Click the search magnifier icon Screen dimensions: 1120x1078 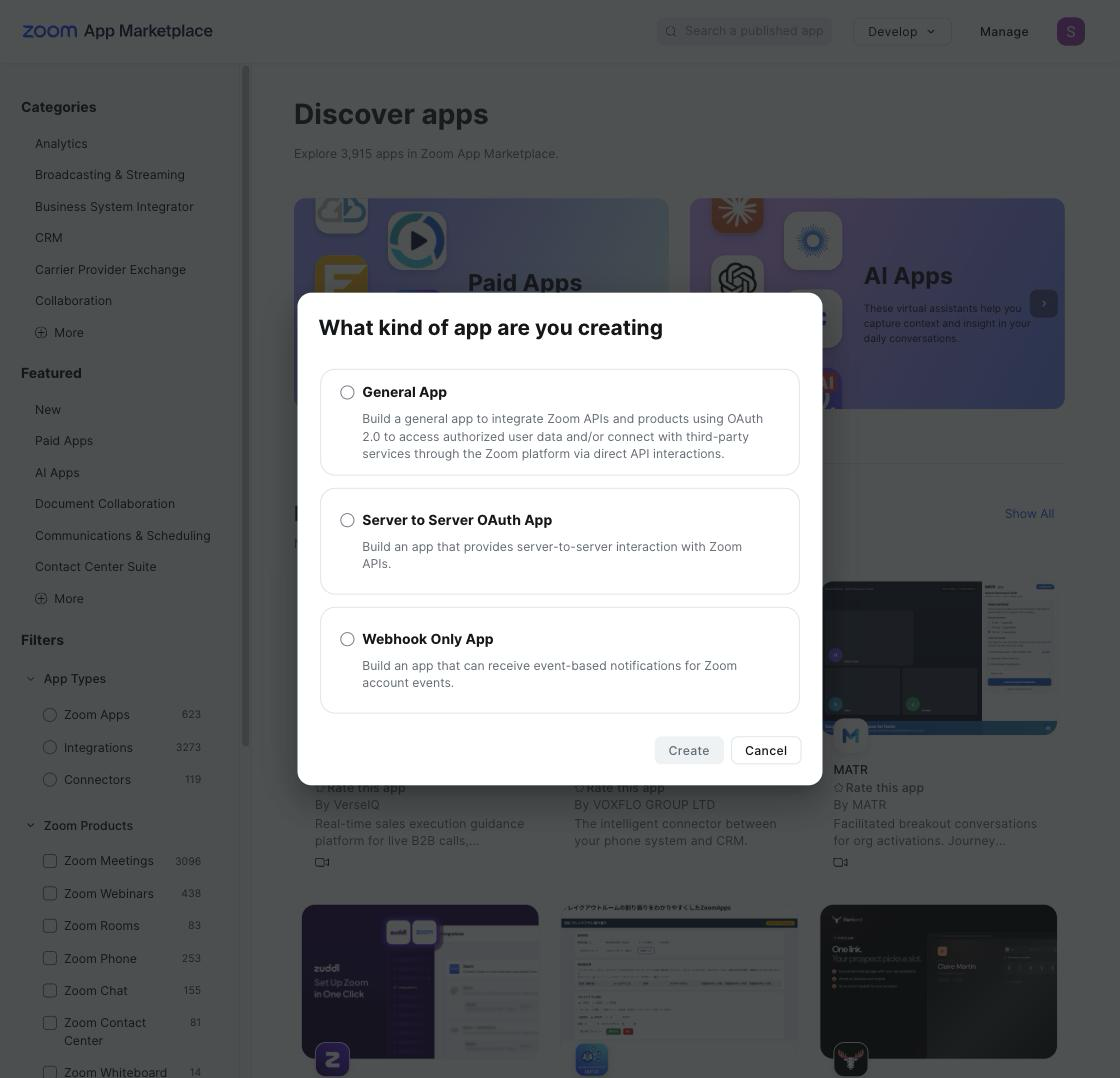[x=671, y=31]
